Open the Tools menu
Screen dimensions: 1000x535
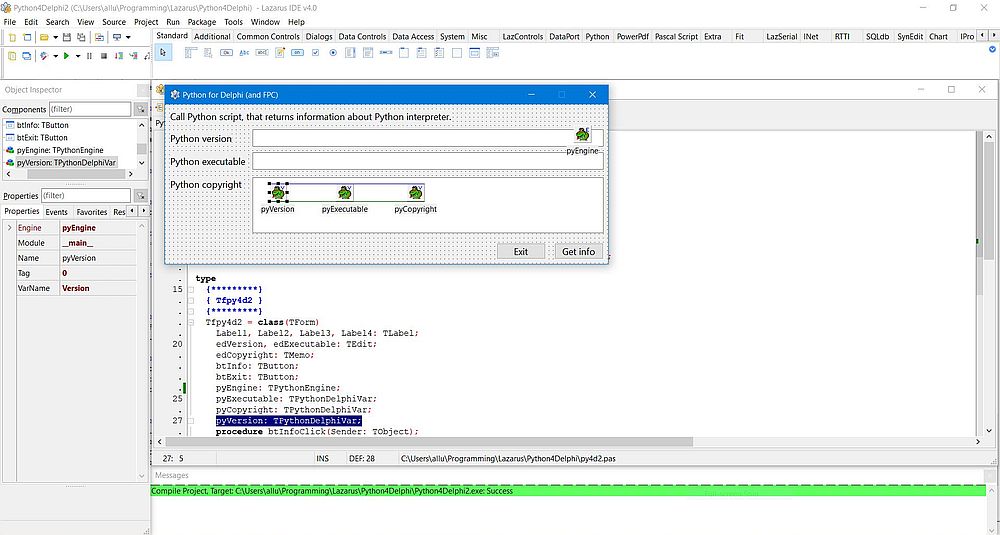233,22
